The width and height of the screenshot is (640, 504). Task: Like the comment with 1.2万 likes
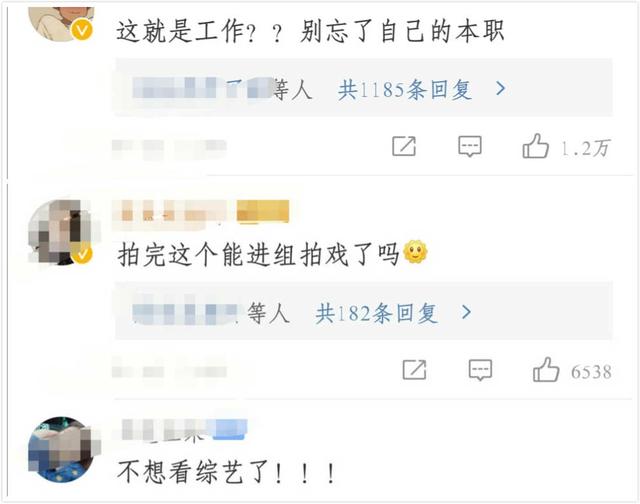(x=535, y=146)
